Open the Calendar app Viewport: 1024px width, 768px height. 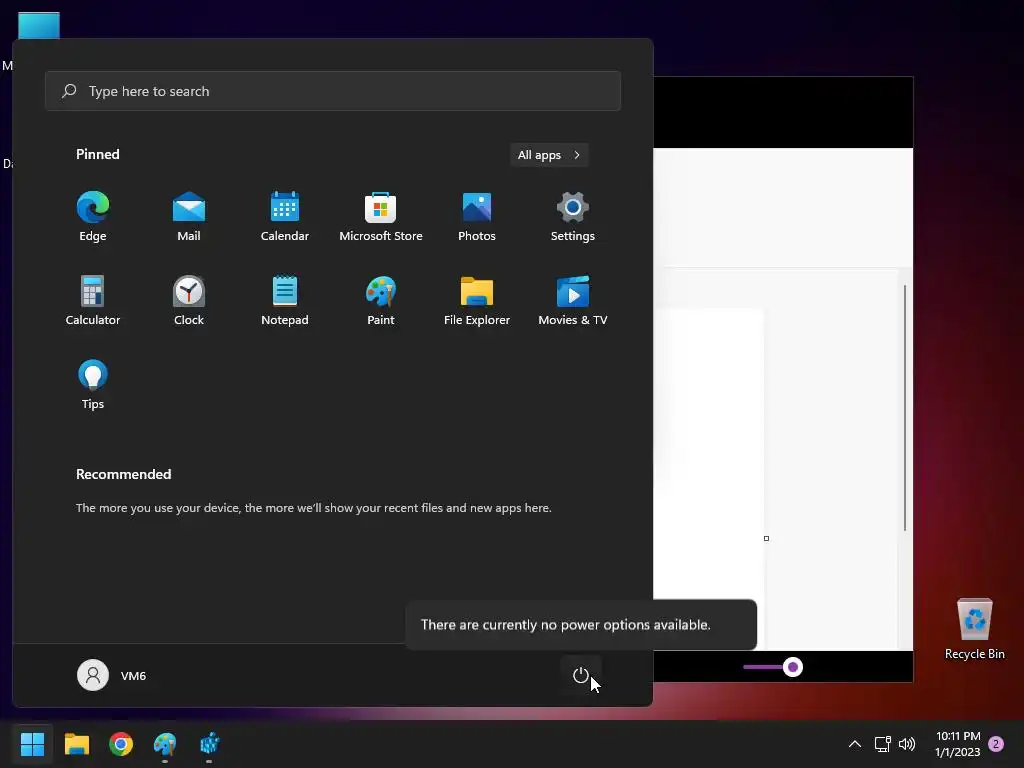point(285,217)
